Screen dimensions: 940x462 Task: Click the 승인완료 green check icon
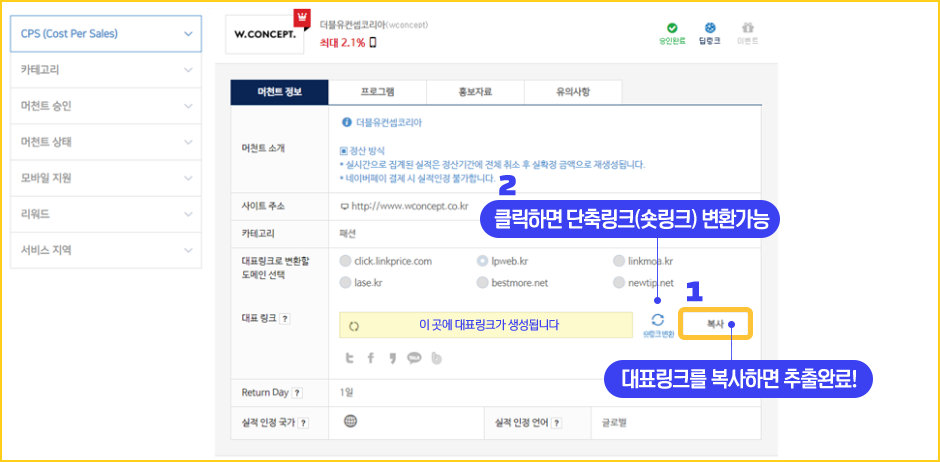tap(672, 28)
